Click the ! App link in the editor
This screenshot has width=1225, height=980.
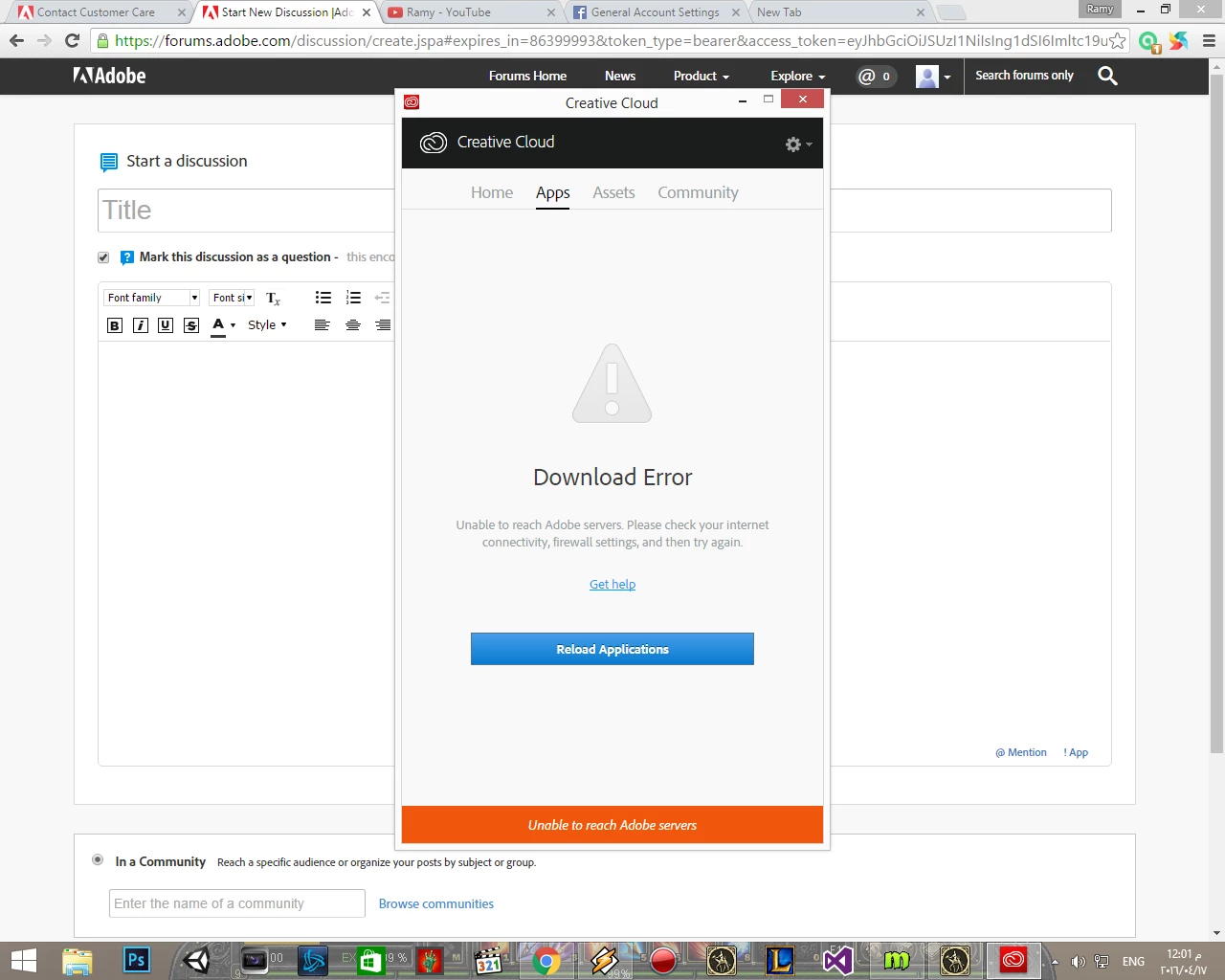point(1076,752)
